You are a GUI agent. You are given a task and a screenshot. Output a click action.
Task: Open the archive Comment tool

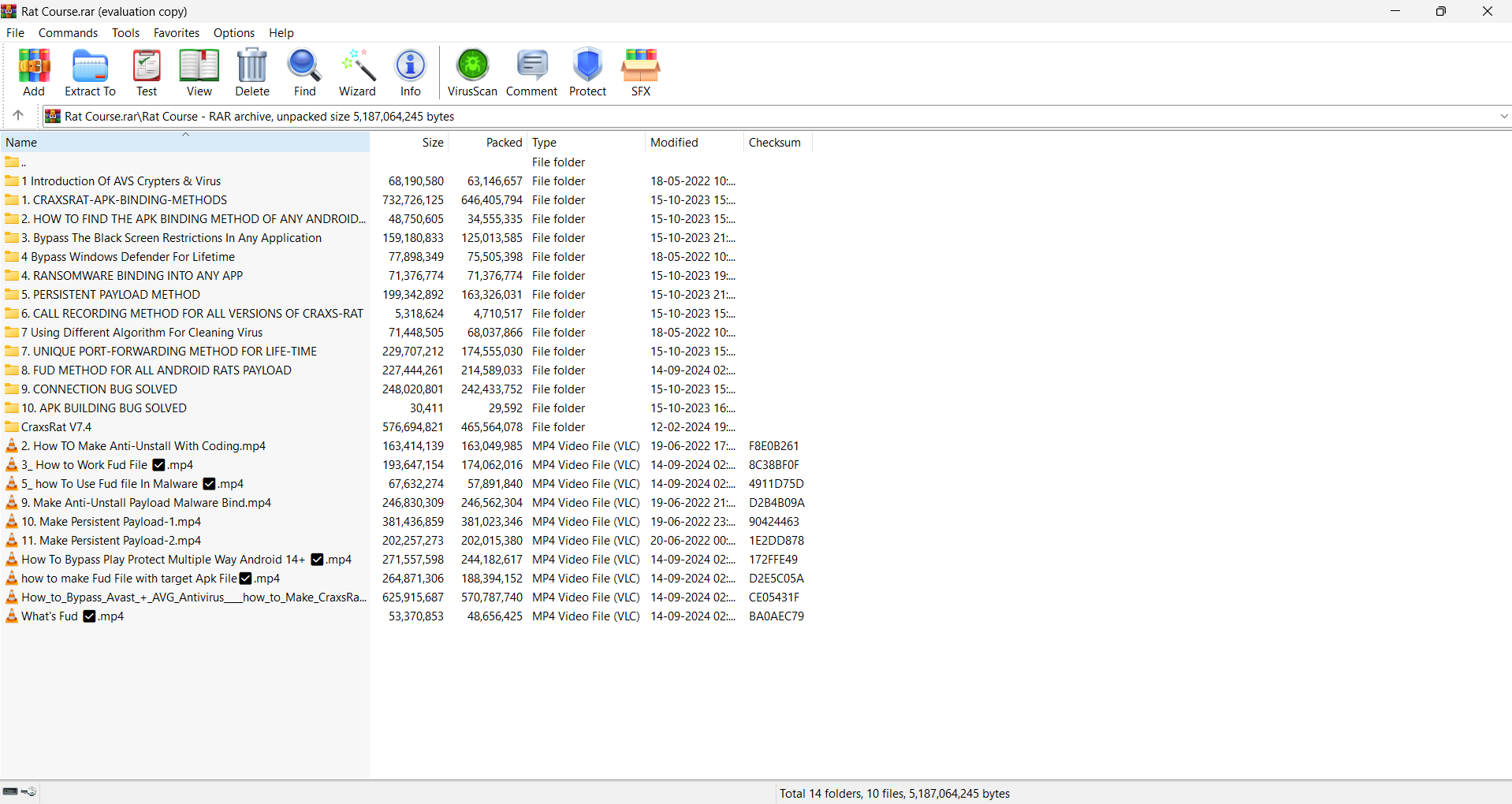[x=532, y=73]
